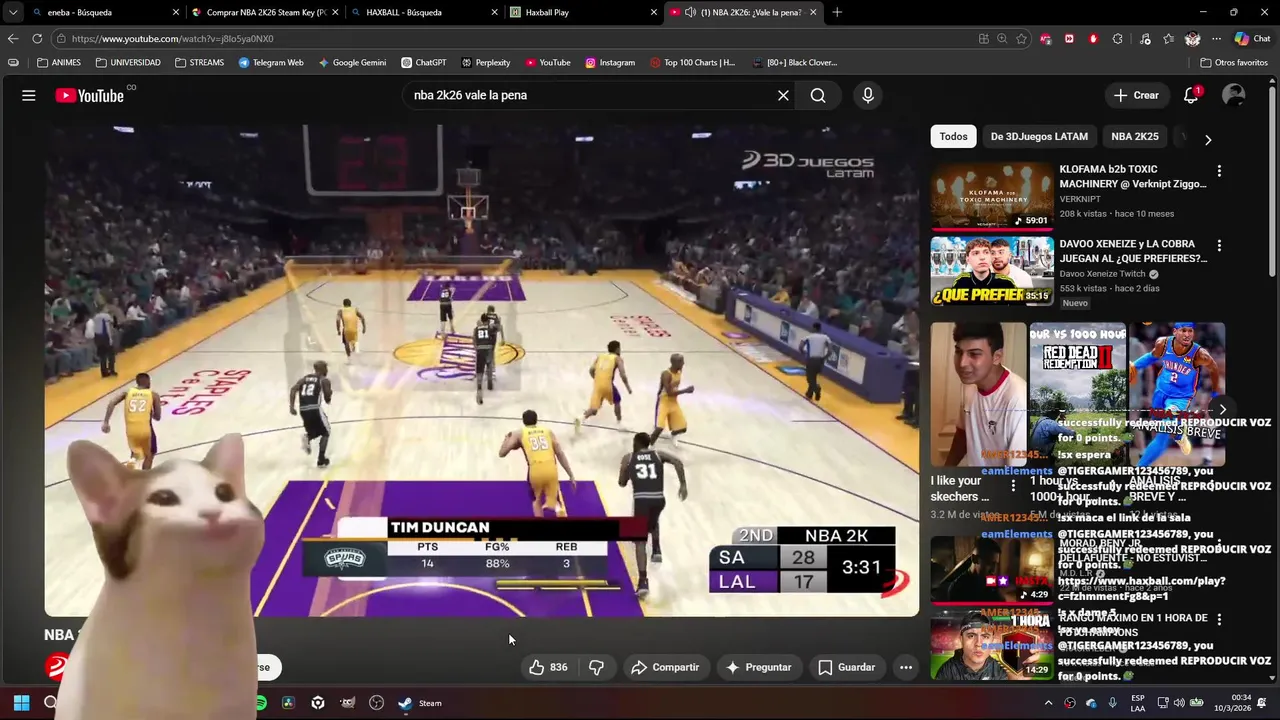This screenshot has height=720, width=1280.
Task: Click the Compartir button
Action: click(665, 667)
